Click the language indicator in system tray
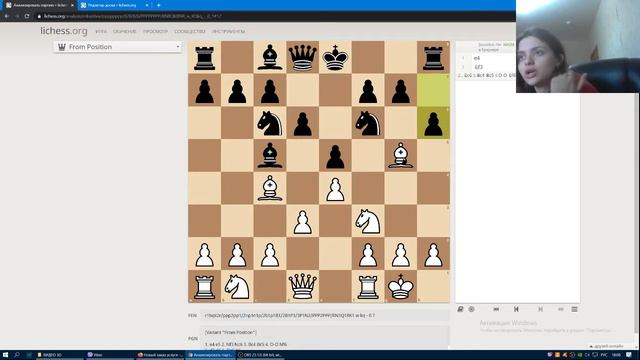The height and width of the screenshot is (360, 640). (x=604, y=355)
